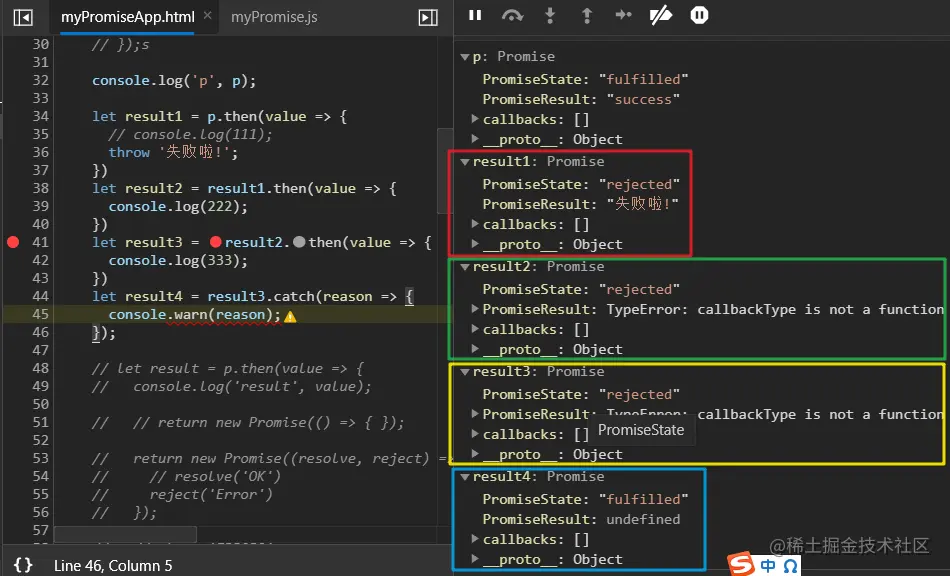Image resolution: width=950 pixels, height=576 pixels.
Task: Pause script execution
Action: point(475,15)
